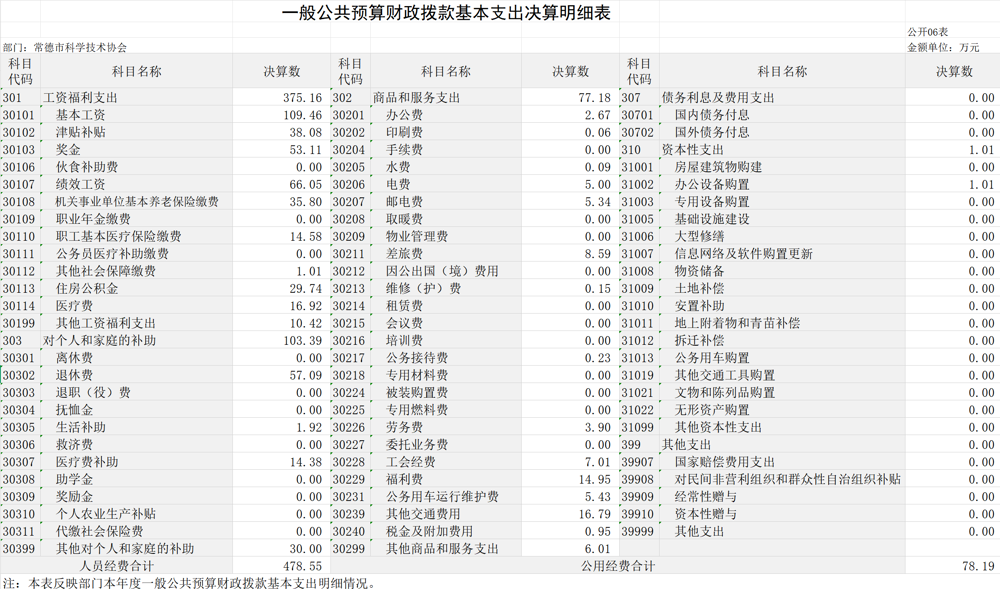This screenshot has height=589, width=1000.
Task: Click the 印刷费 cell
Action: coord(404,133)
